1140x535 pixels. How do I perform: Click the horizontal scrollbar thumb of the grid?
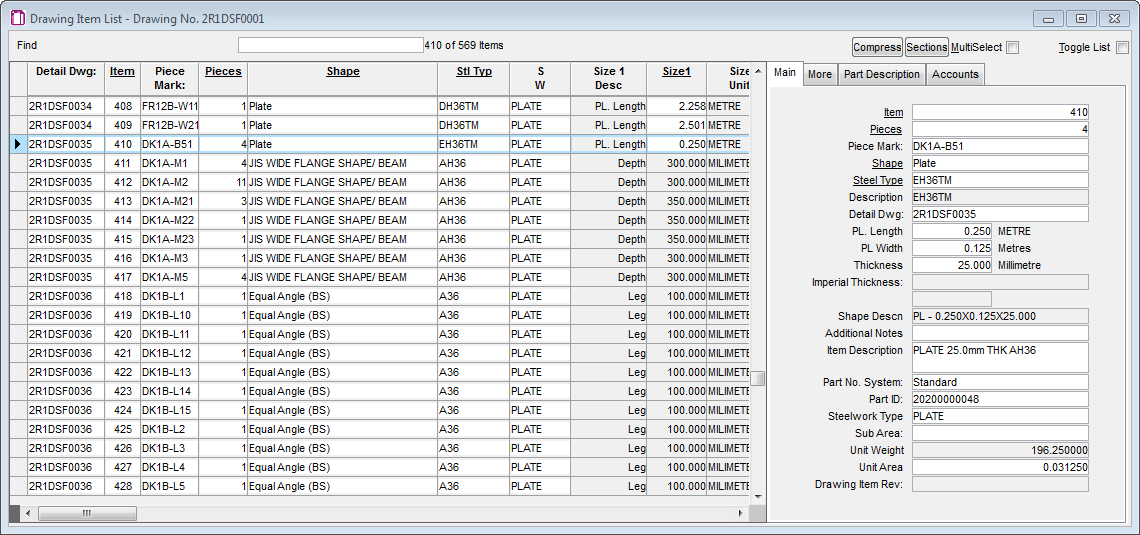pyautogui.click(x=88, y=513)
